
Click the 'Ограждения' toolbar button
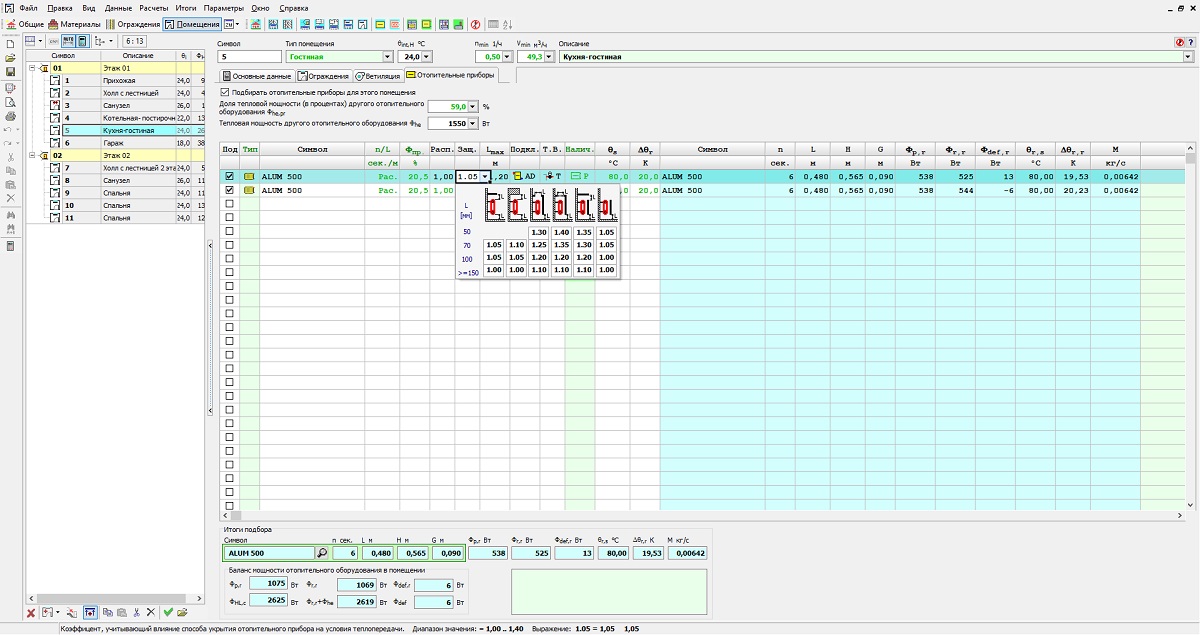pyautogui.click(x=134, y=24)
